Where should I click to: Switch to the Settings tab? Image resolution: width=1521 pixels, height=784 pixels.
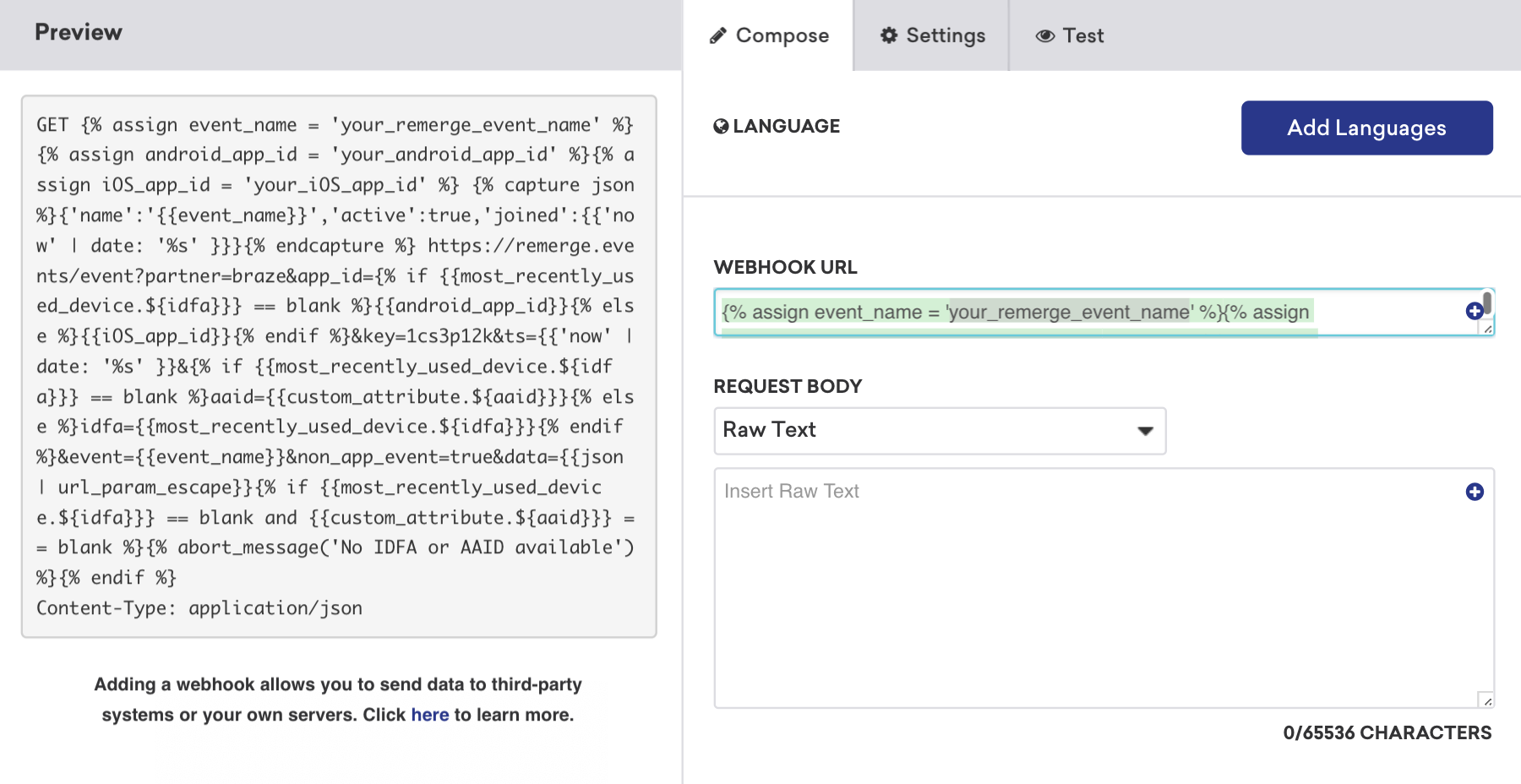click(x=945, y=35)
